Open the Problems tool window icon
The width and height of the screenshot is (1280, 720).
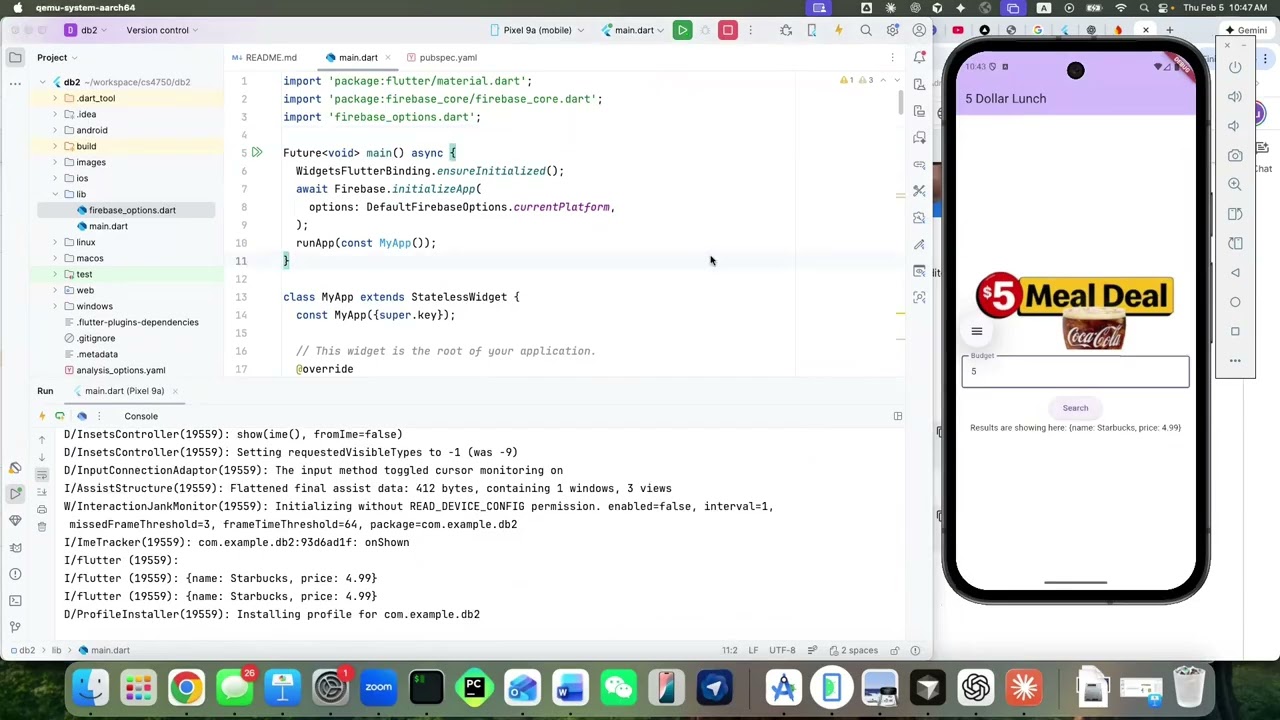[15, 574]
